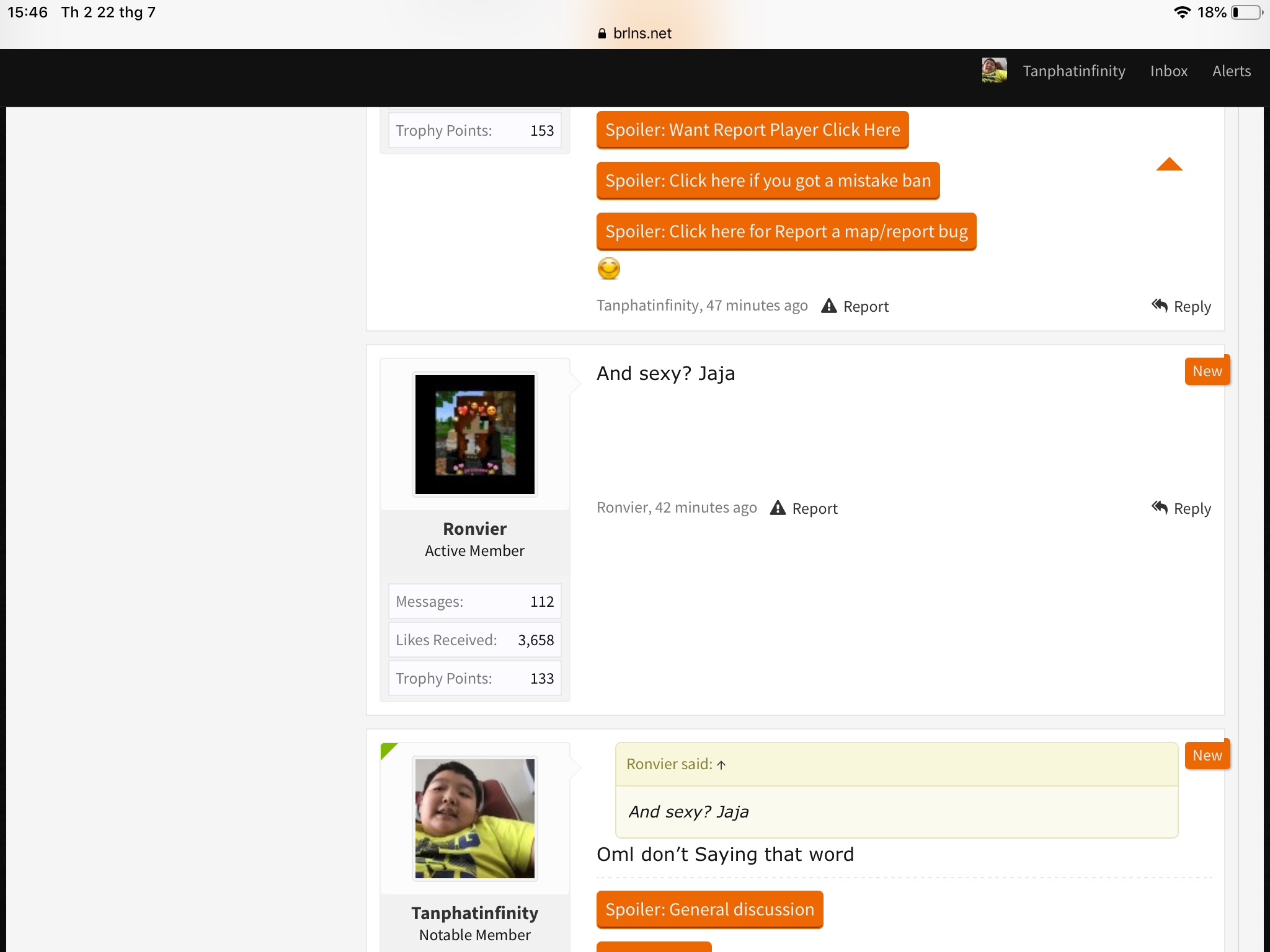Click the Ronvier username link under avatar
This screenshot has width=1270, height=952.
(x=475, y=529)
